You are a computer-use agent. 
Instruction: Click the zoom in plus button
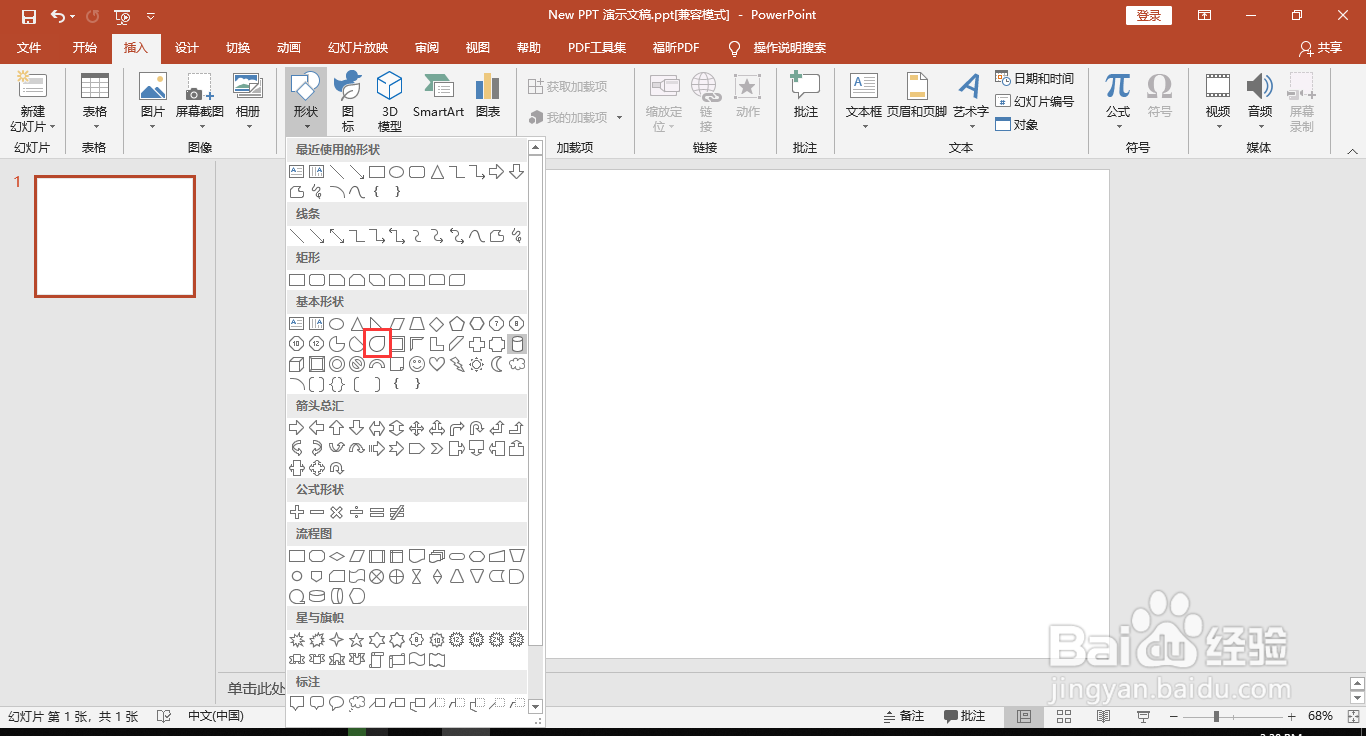[1292, 716]
